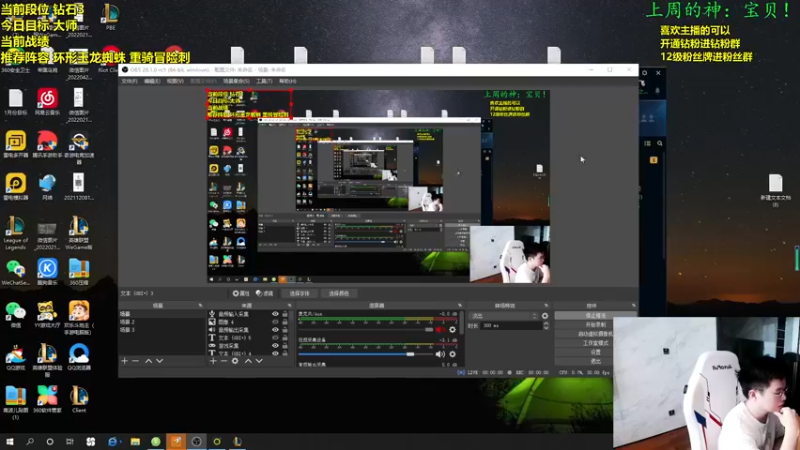Open the new text document on desktop
This screenshot has width=800, height=450.
(x=776, y=190)
